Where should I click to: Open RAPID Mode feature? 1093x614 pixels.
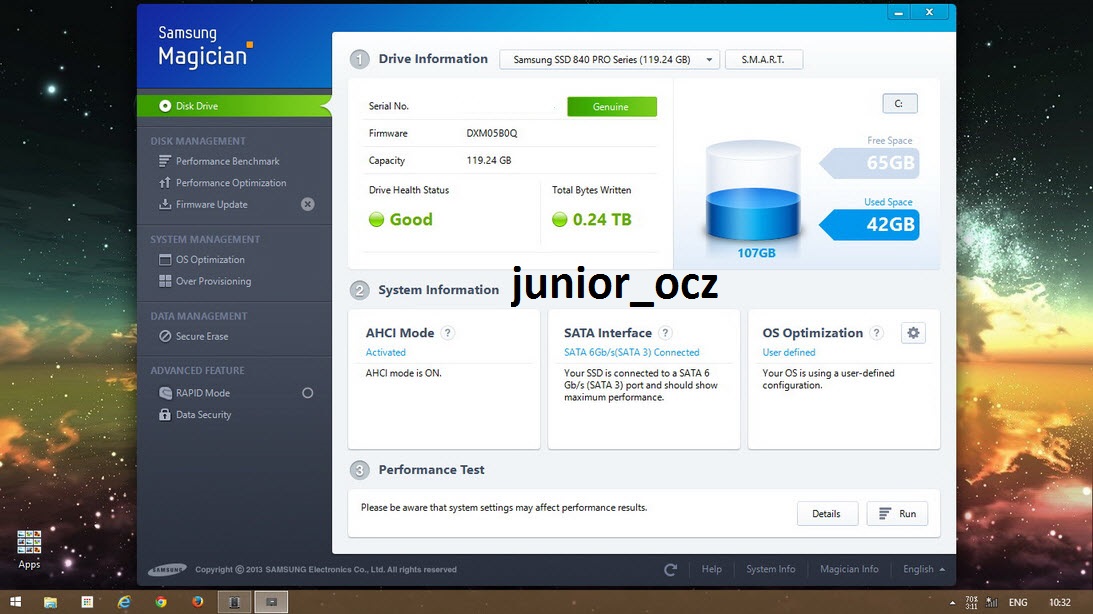[x=203, y=393]
